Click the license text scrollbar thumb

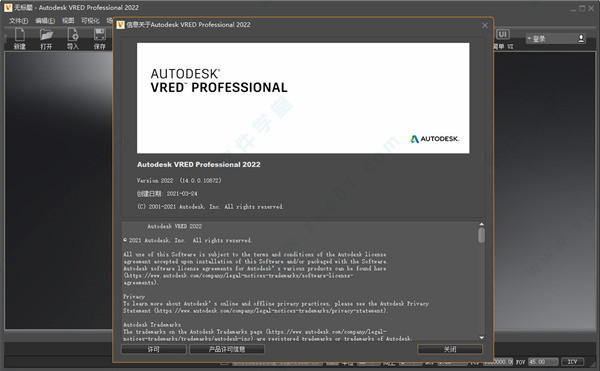pyautogui.click(x=481, y=235)
